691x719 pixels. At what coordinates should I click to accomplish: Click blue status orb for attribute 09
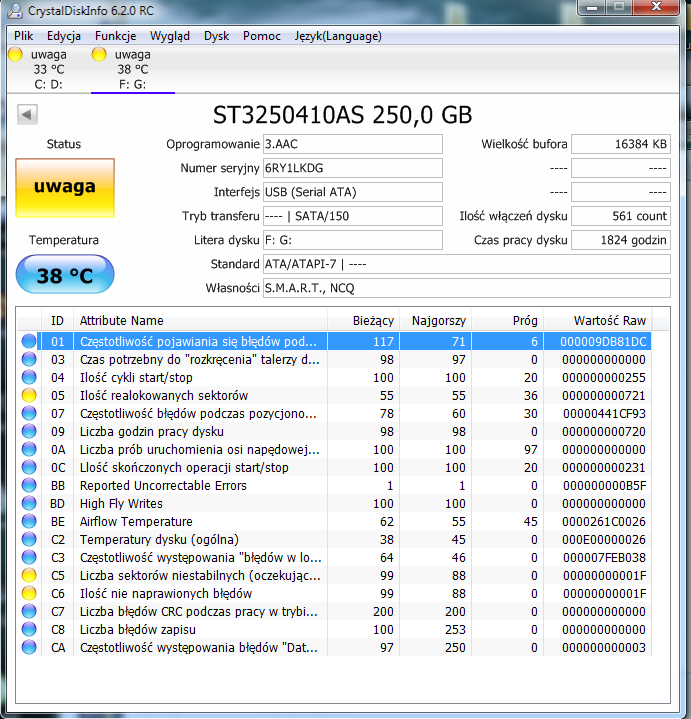tap(29, 431)
